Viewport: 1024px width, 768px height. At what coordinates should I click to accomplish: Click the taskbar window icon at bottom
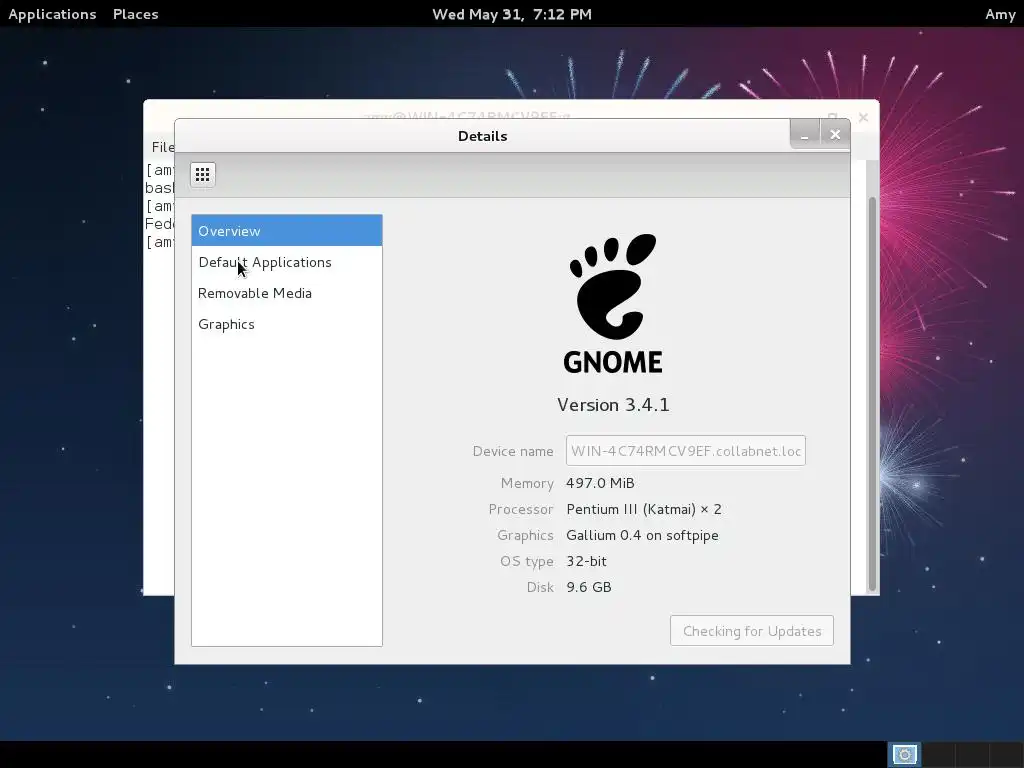[904, 755]
